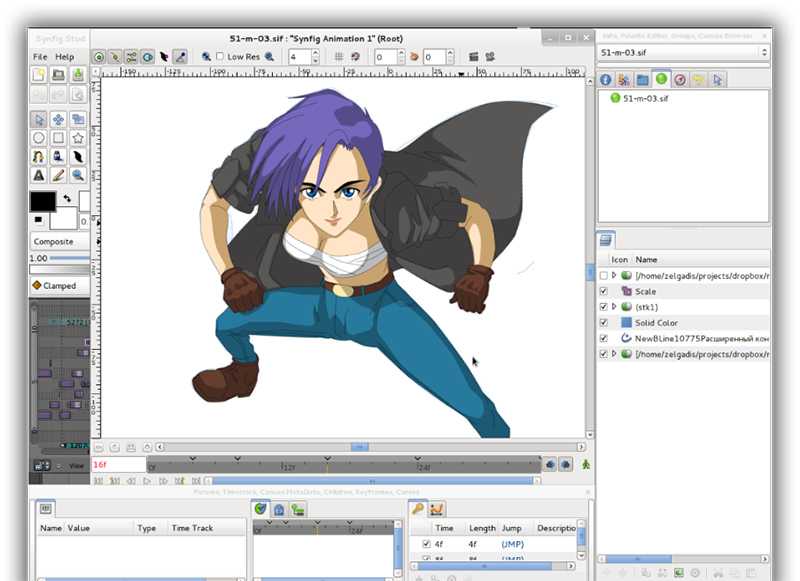Toggle the grid display icon
Viewport: 800px width, 581px height.
[339, 57]
